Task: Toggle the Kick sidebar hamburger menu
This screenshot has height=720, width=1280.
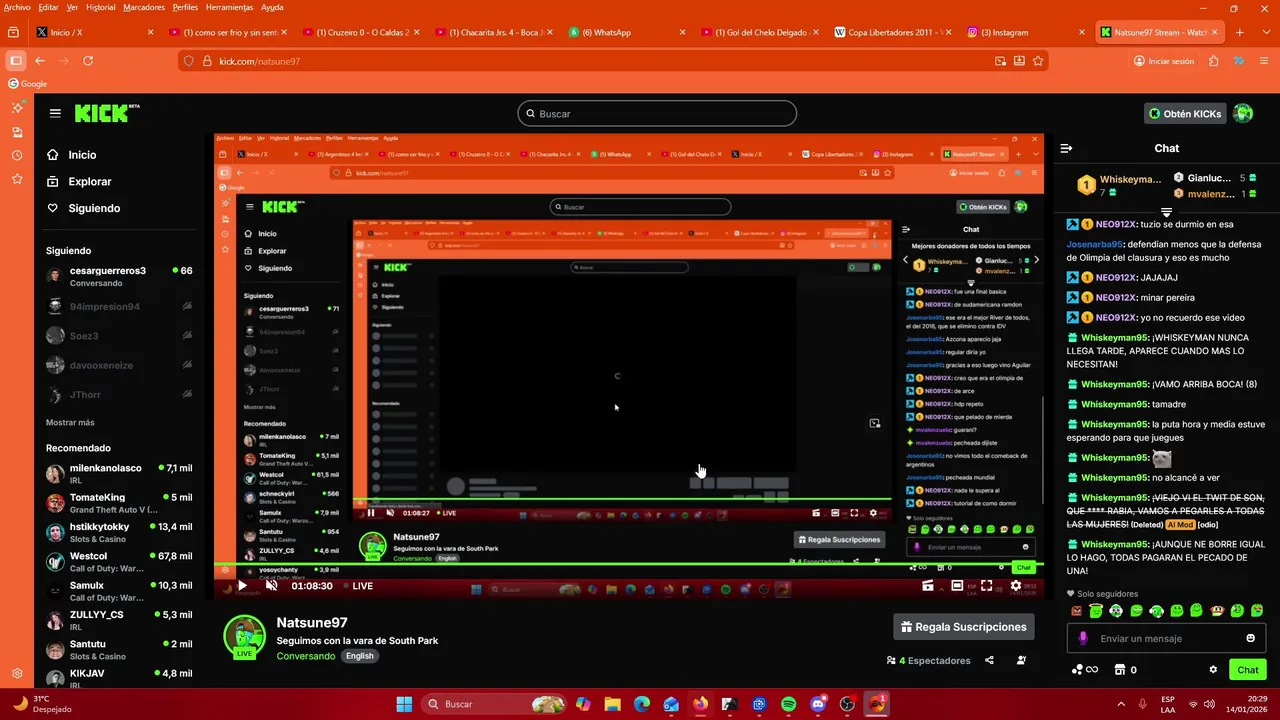Action: (x=55, y=114)
